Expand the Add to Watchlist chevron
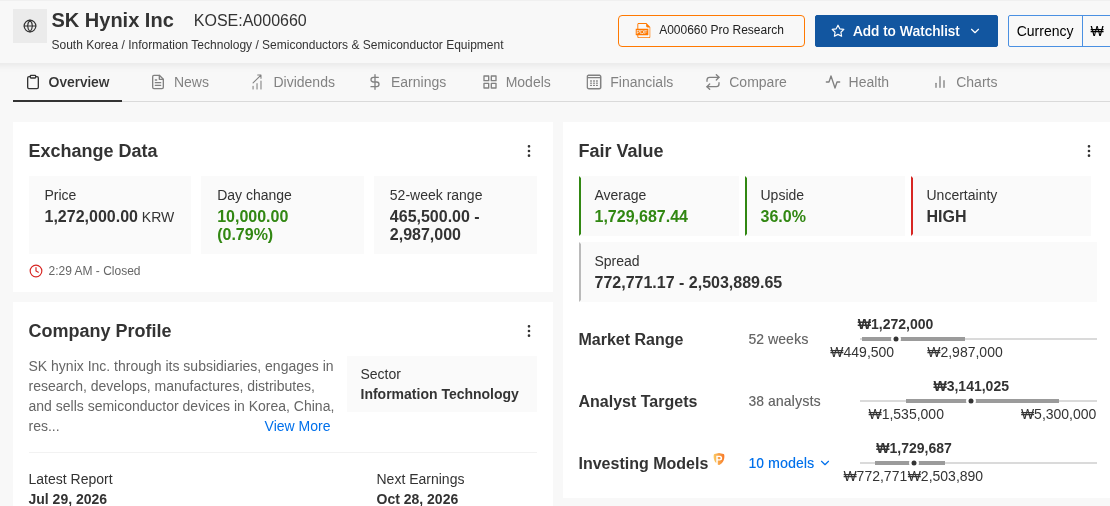The width and height of the screenshot is (1110, 506). [975, 31]
